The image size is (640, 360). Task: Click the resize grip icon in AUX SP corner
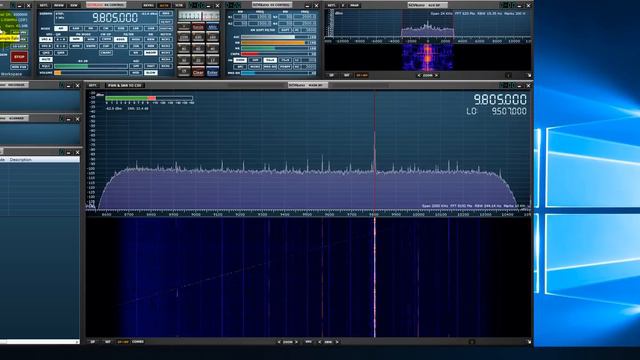point(529,75)
